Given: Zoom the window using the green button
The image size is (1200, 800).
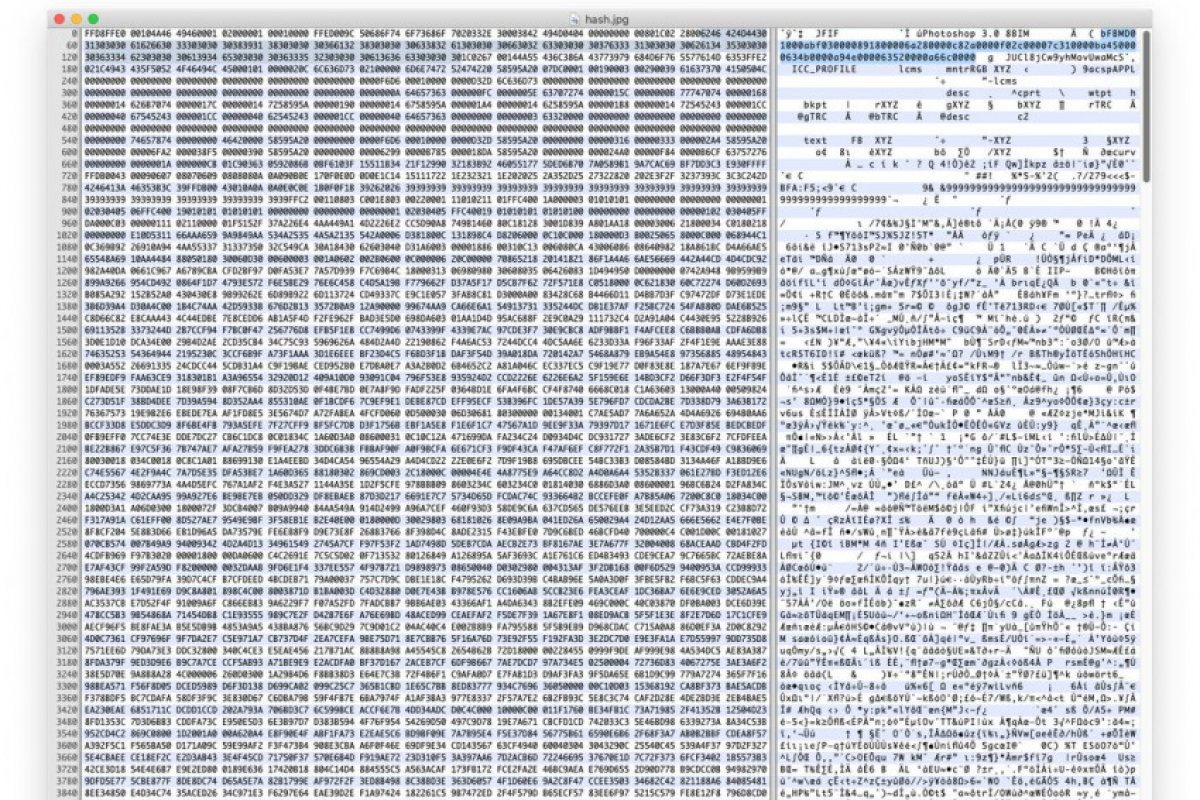Looking at the screenshot, I should 93,18.
